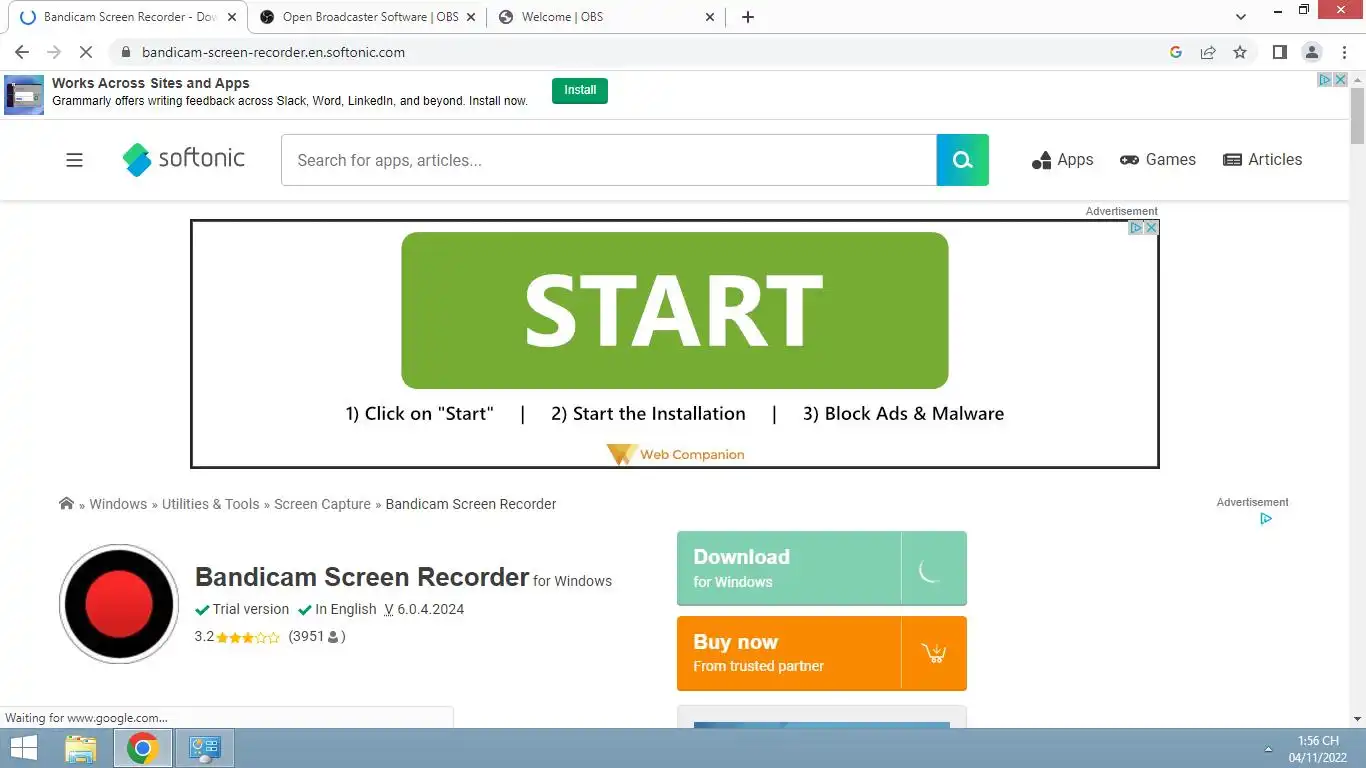
Task: Open the Windows Start menu
Action: [x=24, y=748]
